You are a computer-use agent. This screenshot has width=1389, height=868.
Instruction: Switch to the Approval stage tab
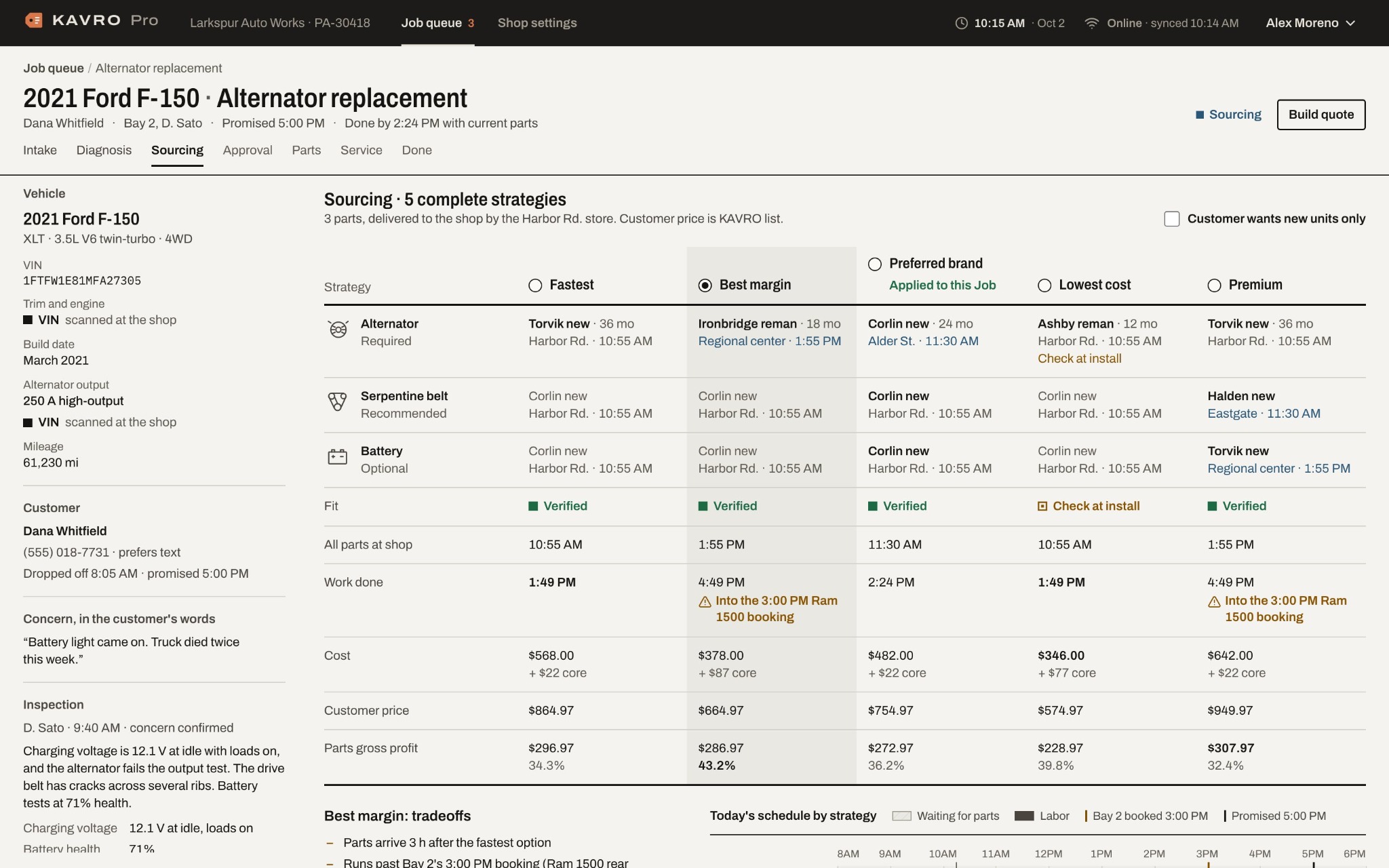[x=248, y=151]
